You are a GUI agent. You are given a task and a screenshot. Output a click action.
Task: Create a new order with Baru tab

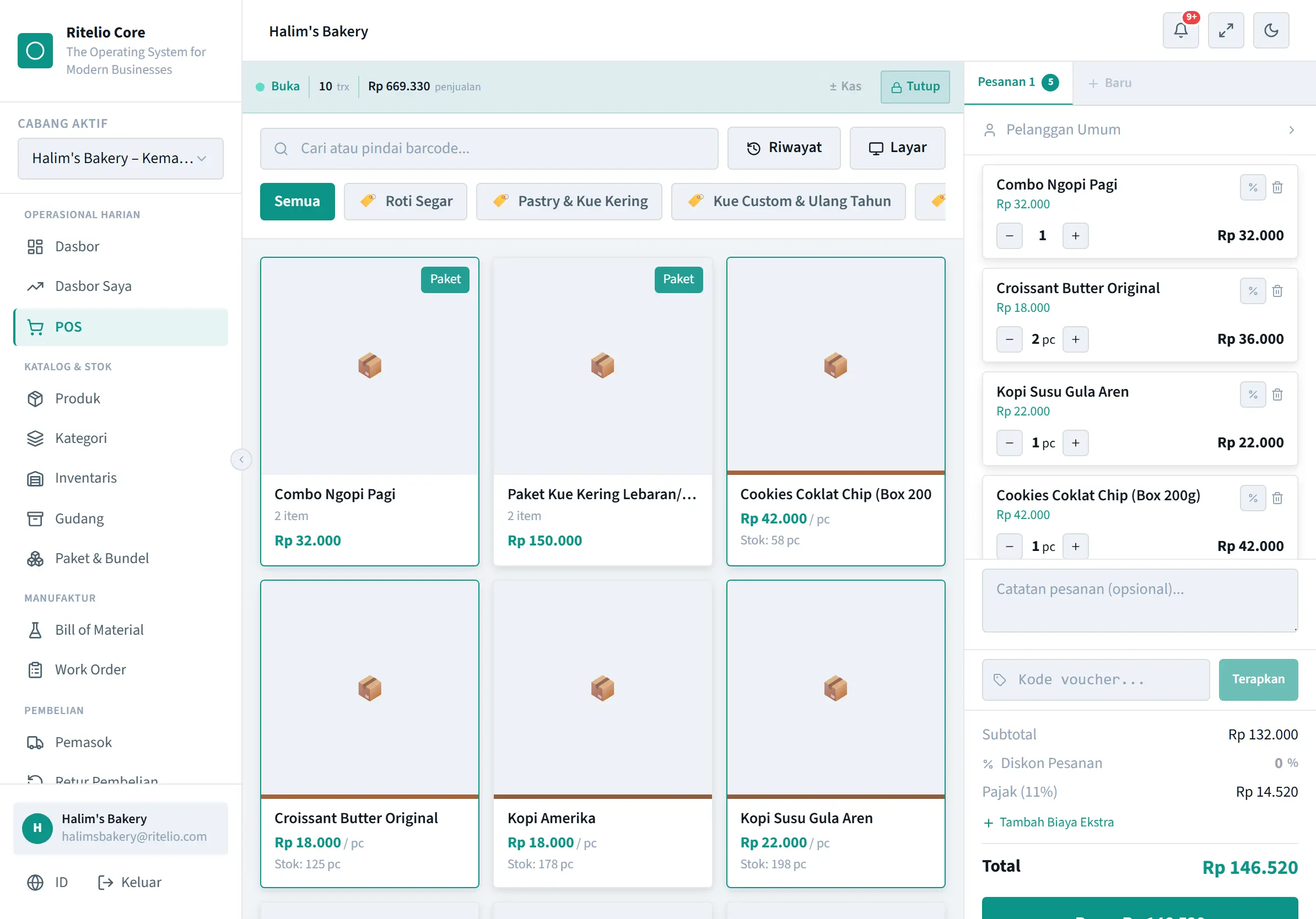pyautogui.click(x=1110, y=83)
